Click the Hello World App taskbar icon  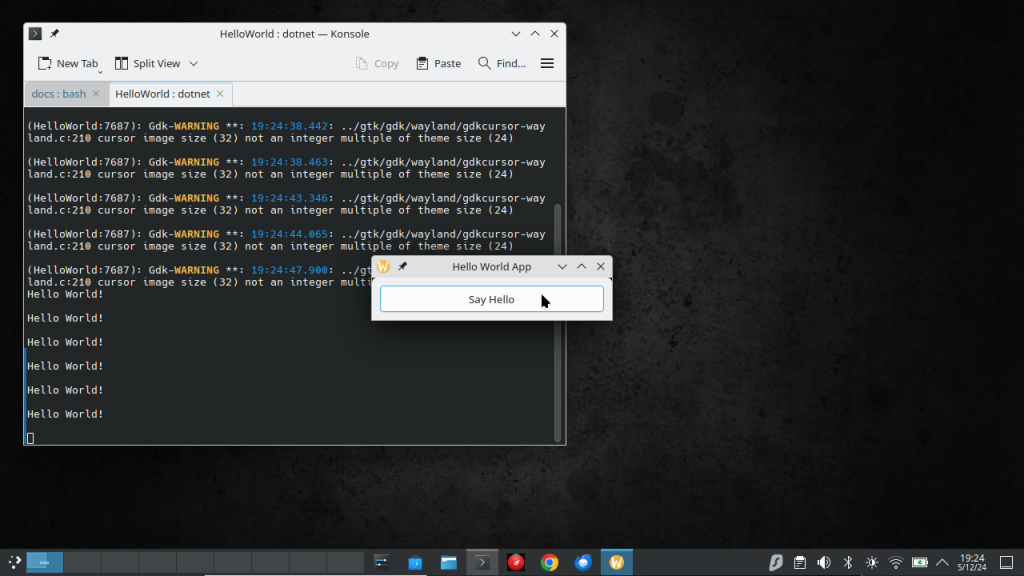617,562
